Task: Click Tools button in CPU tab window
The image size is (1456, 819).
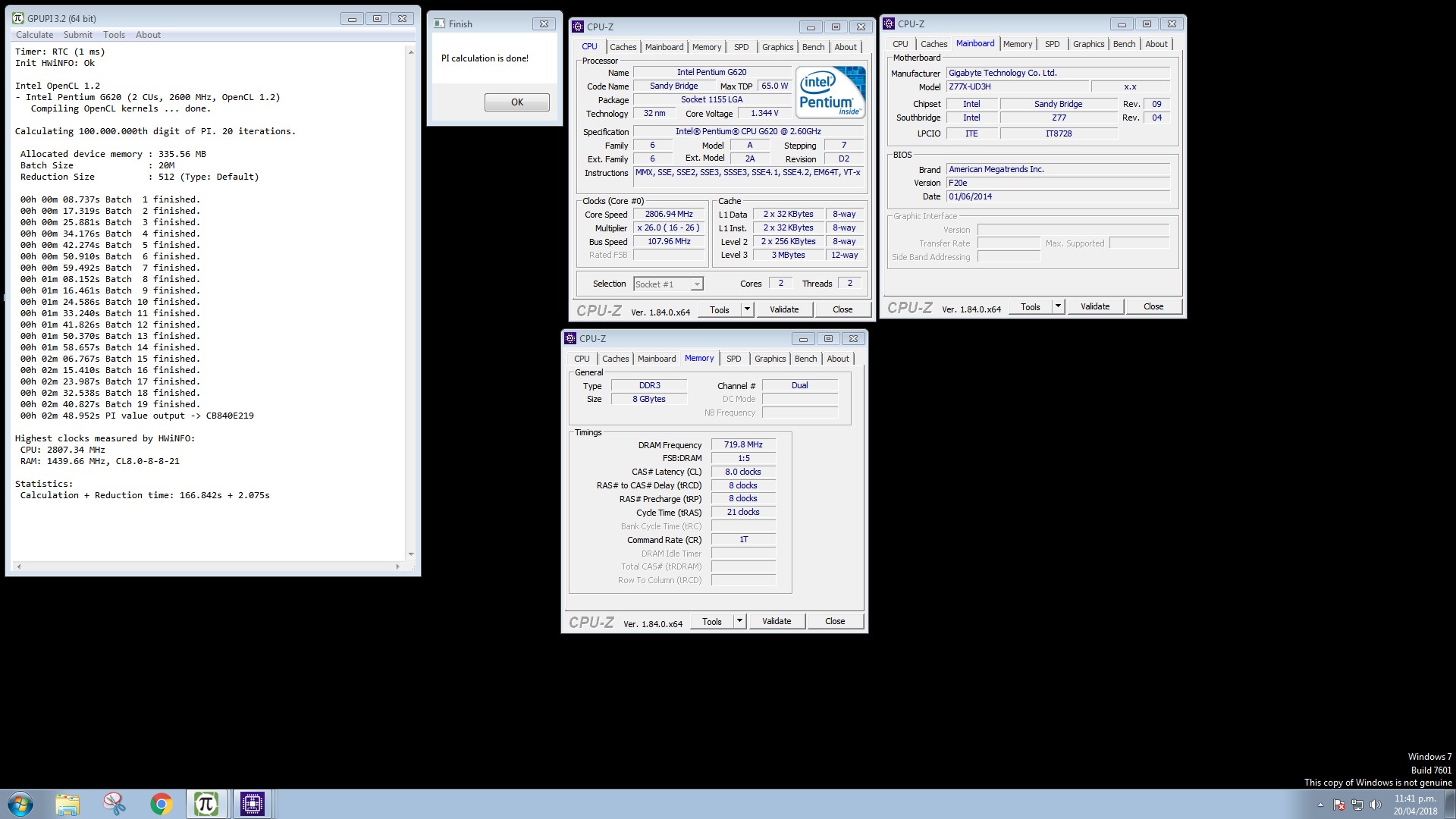Action: [x=720, y=309]
